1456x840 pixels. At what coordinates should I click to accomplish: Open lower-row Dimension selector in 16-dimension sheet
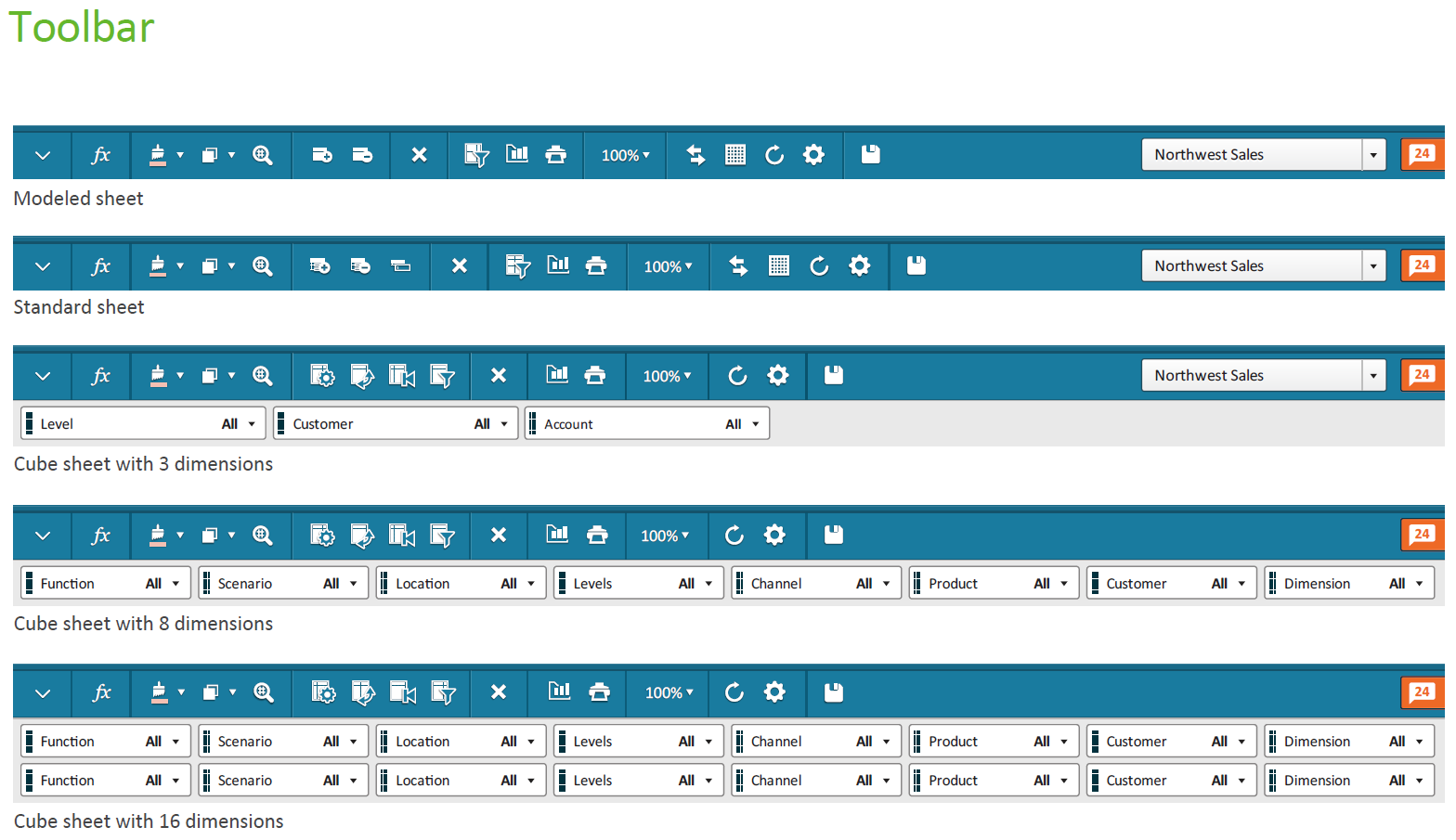coord(1349,781)
